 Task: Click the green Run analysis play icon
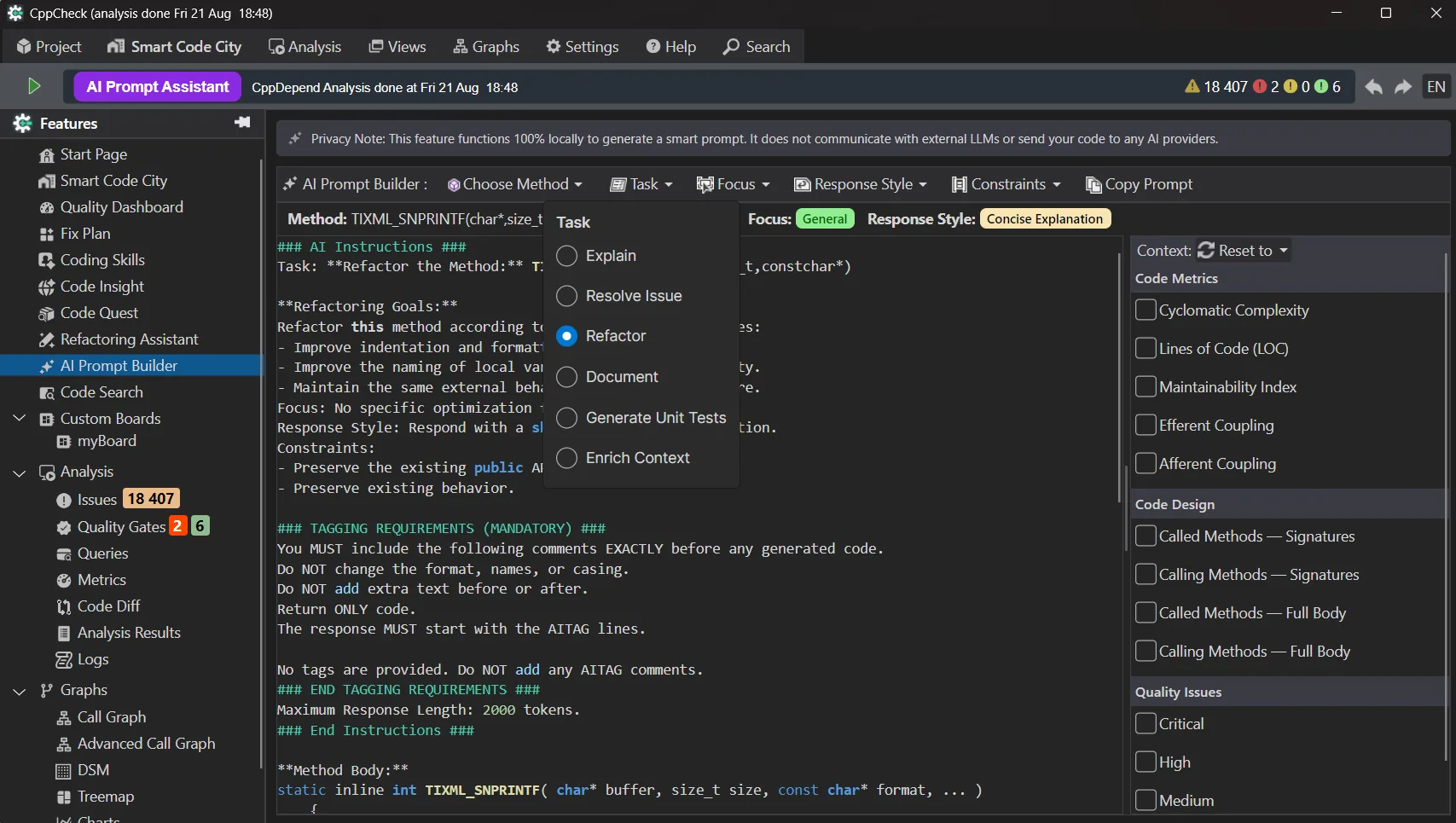(34, 86)
